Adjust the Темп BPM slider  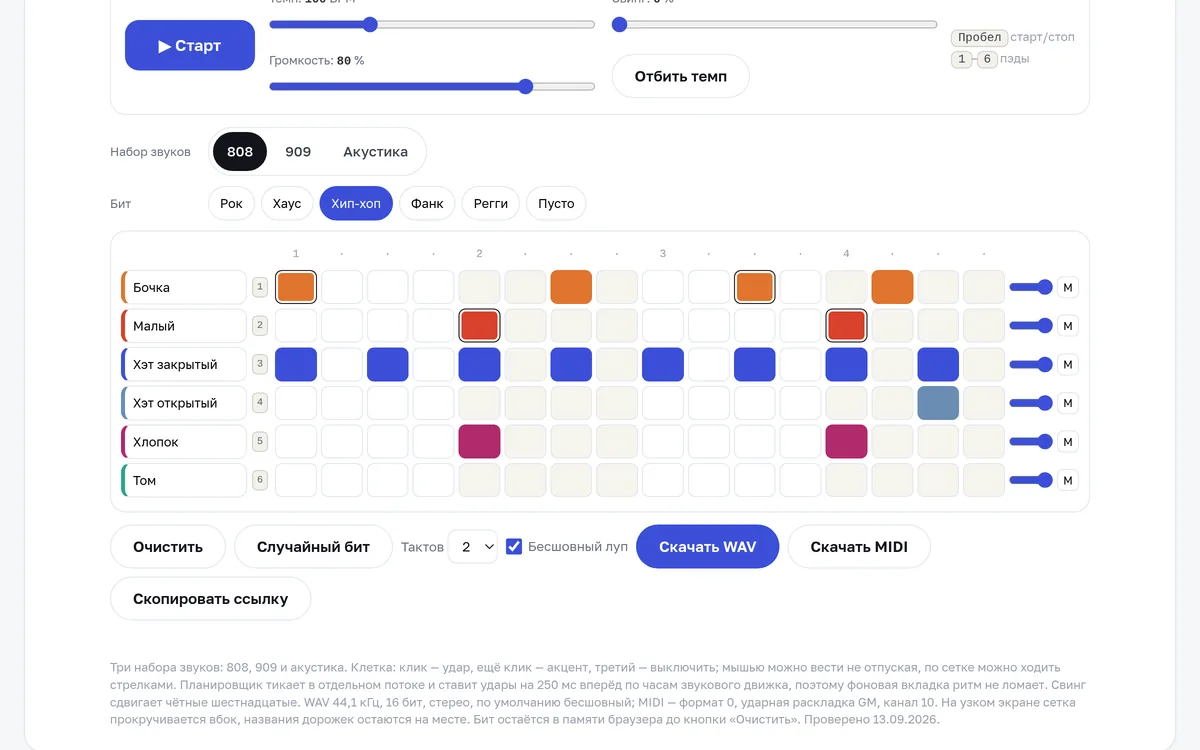pos(432,25)
